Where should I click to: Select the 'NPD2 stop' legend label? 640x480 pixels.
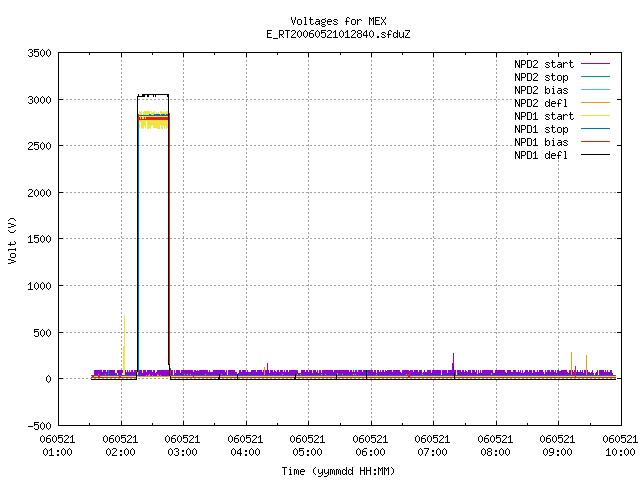tap(541, 77)
